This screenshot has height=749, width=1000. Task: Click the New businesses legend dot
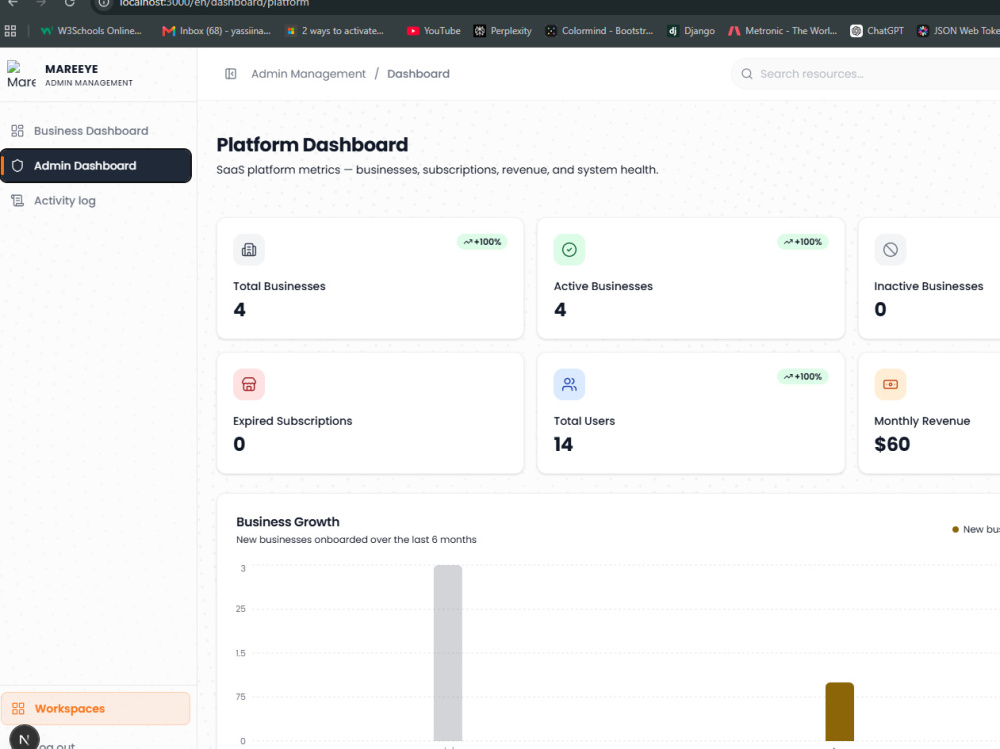click(955, 530)
